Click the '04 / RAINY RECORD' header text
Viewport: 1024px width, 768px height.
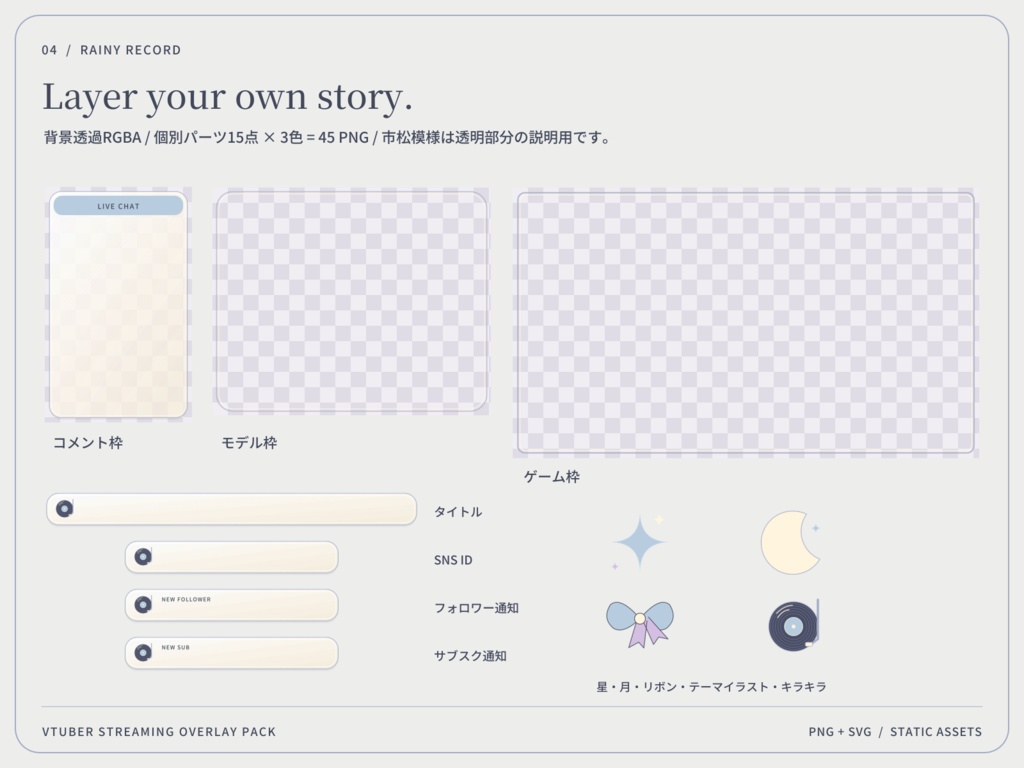[x=111, y=50]
